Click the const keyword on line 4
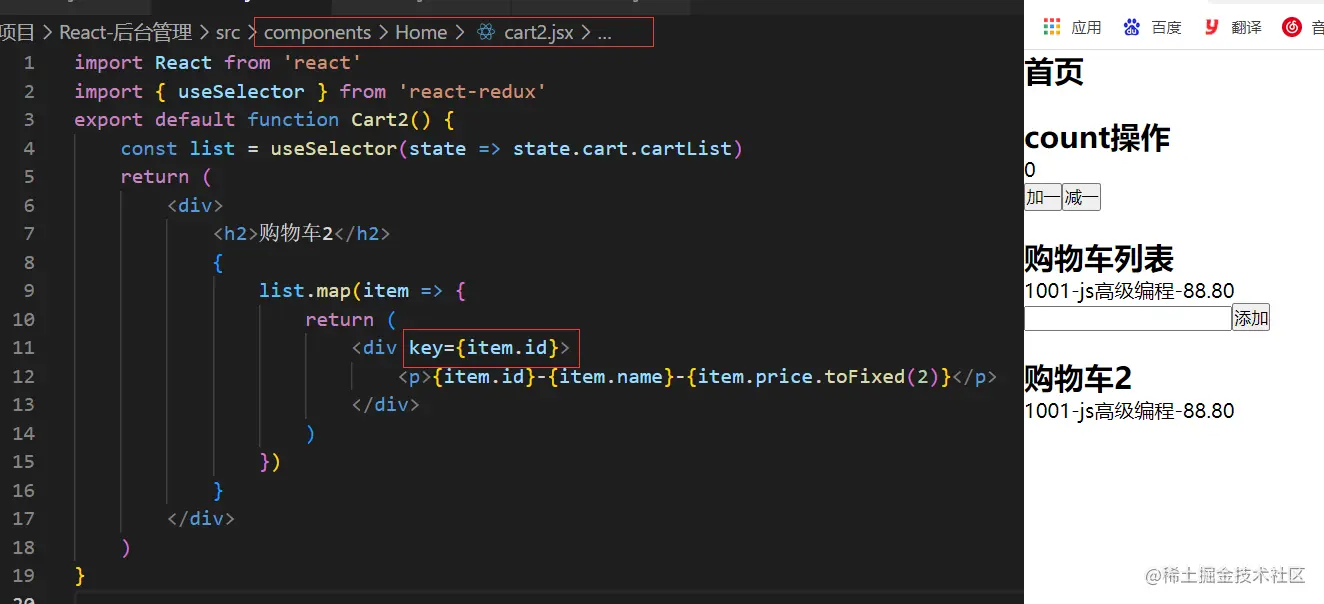1324x604 pixels. (149, 148)
